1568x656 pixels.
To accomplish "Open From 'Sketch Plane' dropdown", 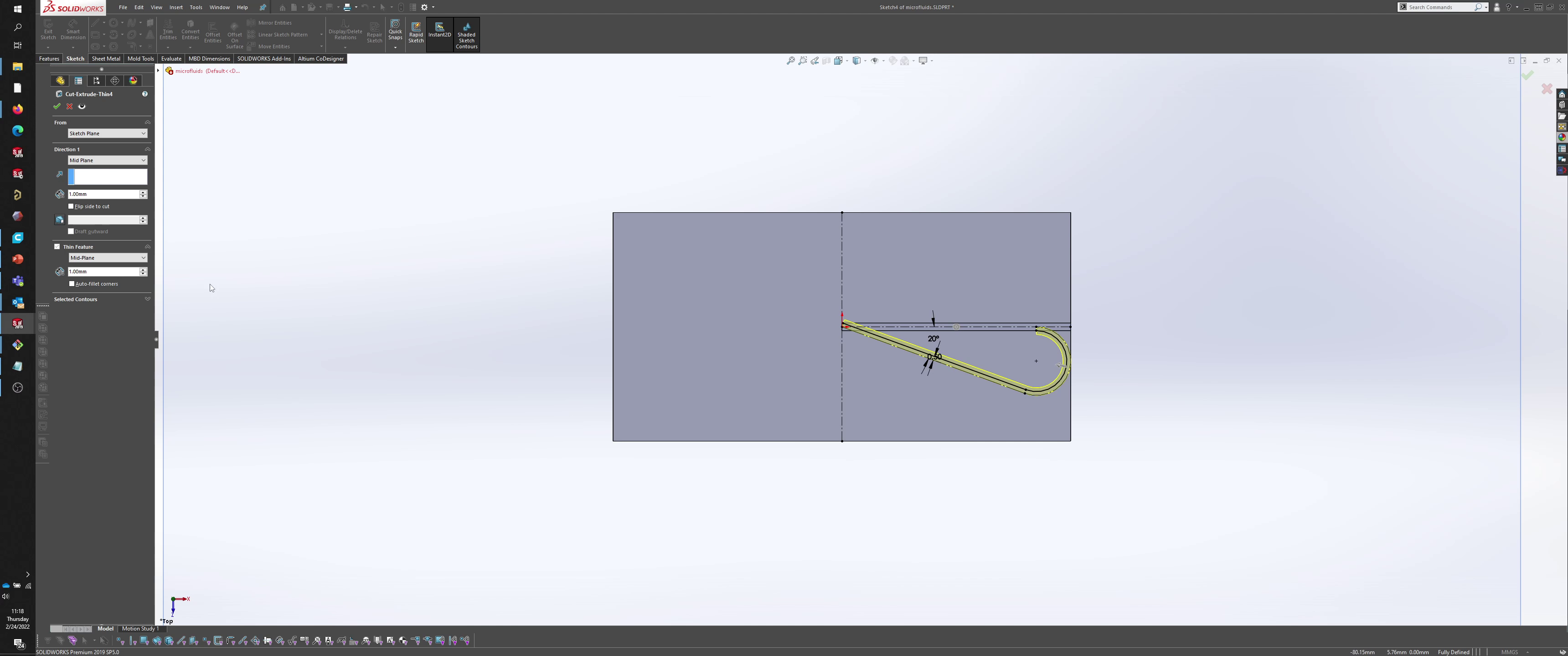I will pyautogui.click(x=107, y=133).
